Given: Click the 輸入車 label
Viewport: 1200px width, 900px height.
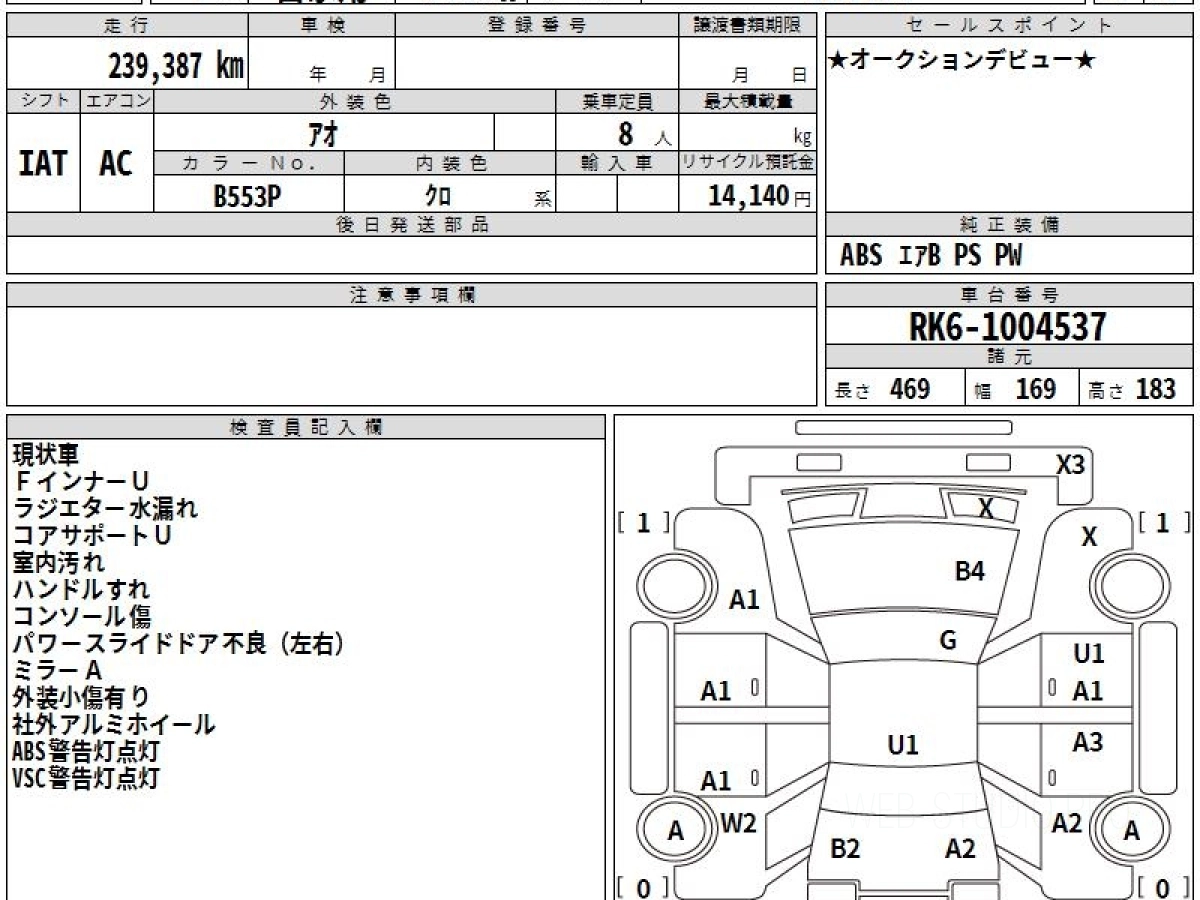Looking at the screenshot, I should point(617,163).
